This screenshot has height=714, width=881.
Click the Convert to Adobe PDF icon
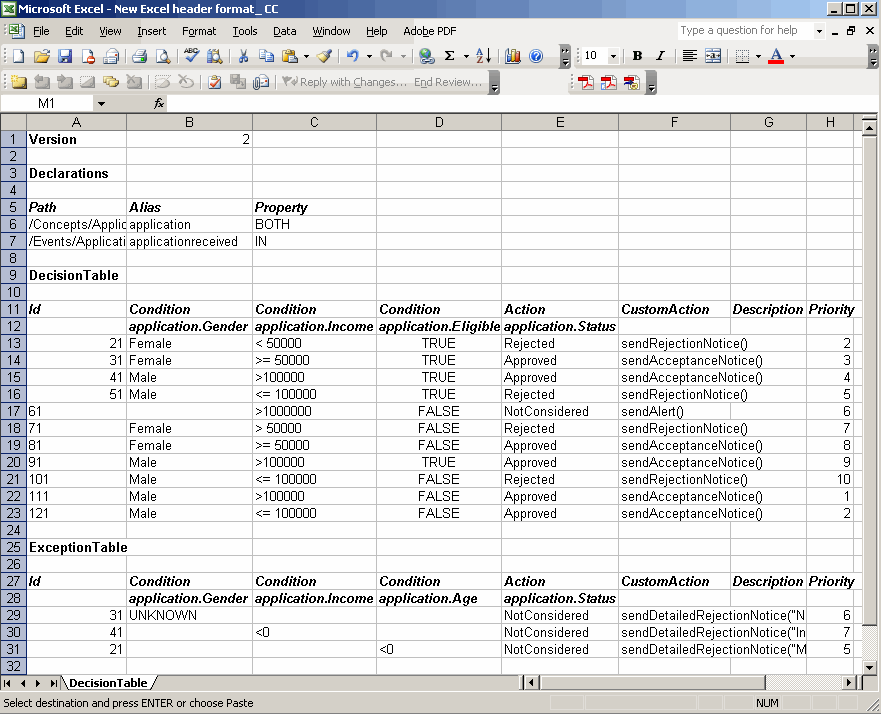(586, 83)
